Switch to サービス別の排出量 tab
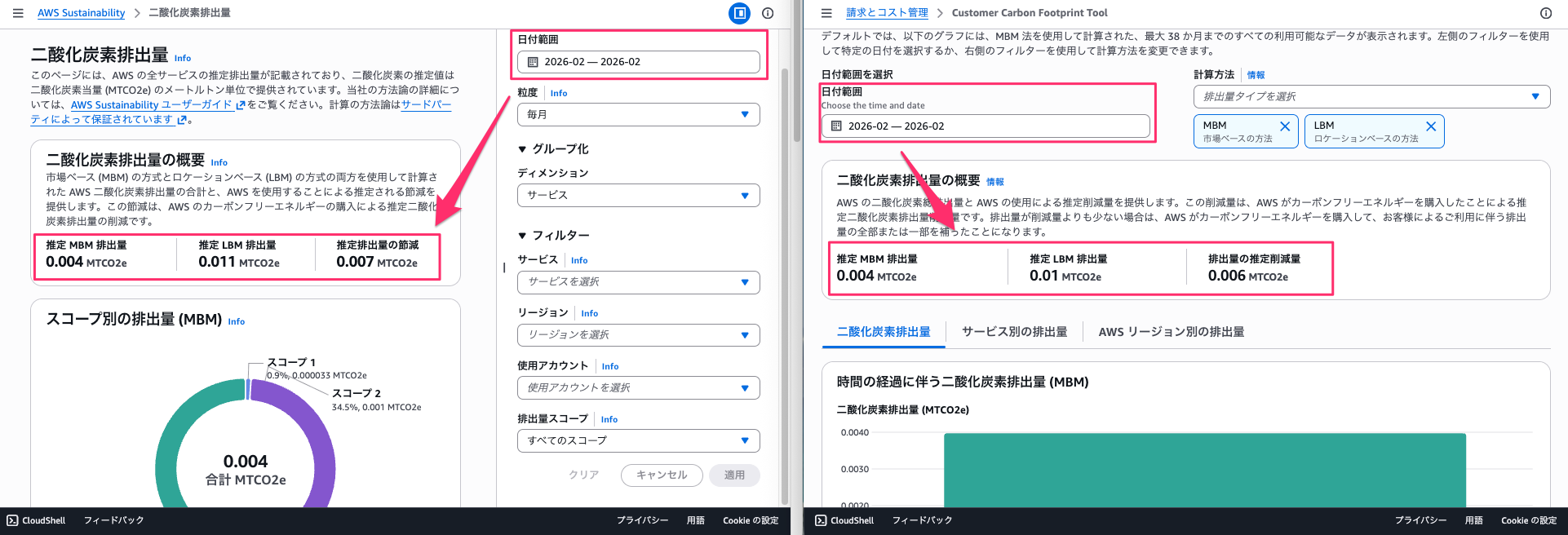 (x=1014, y=332)
